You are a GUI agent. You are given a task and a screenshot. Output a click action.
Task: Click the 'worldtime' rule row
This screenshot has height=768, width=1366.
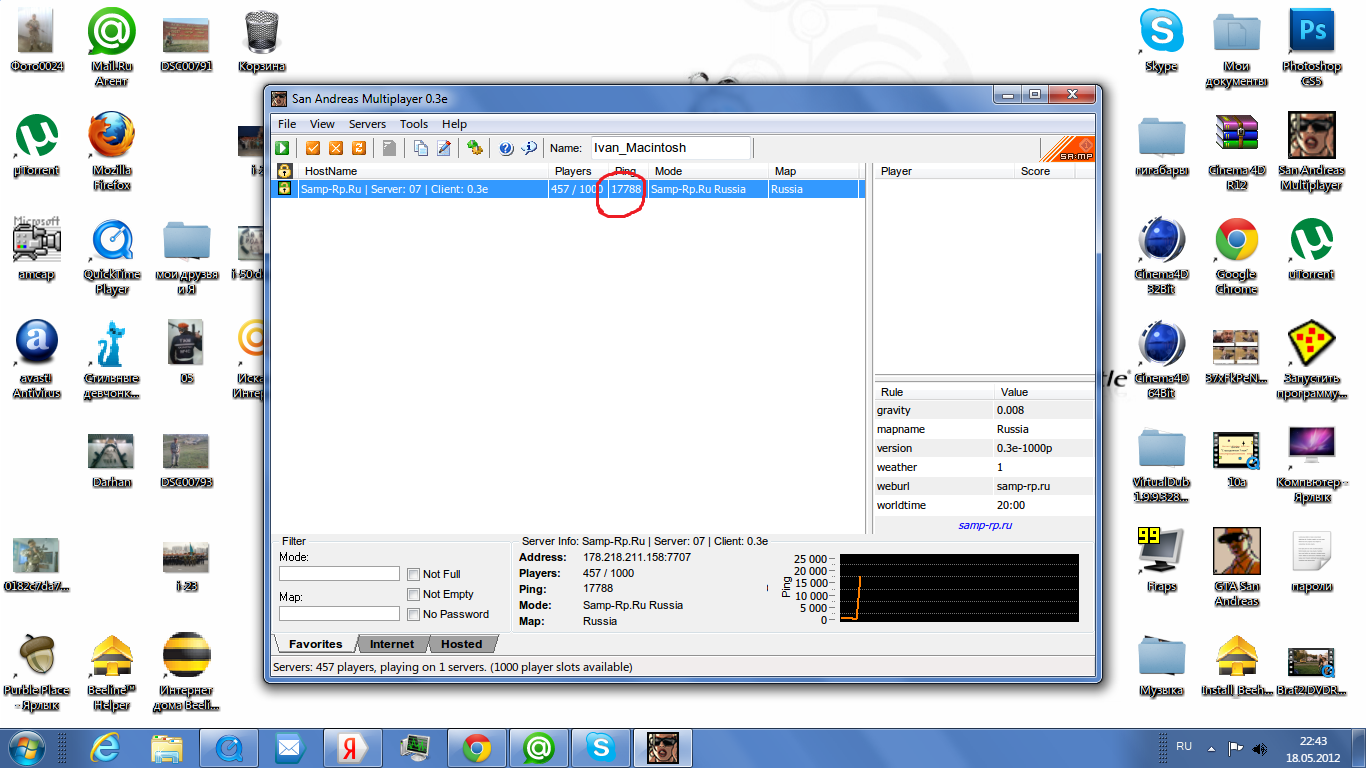point(984,505)
